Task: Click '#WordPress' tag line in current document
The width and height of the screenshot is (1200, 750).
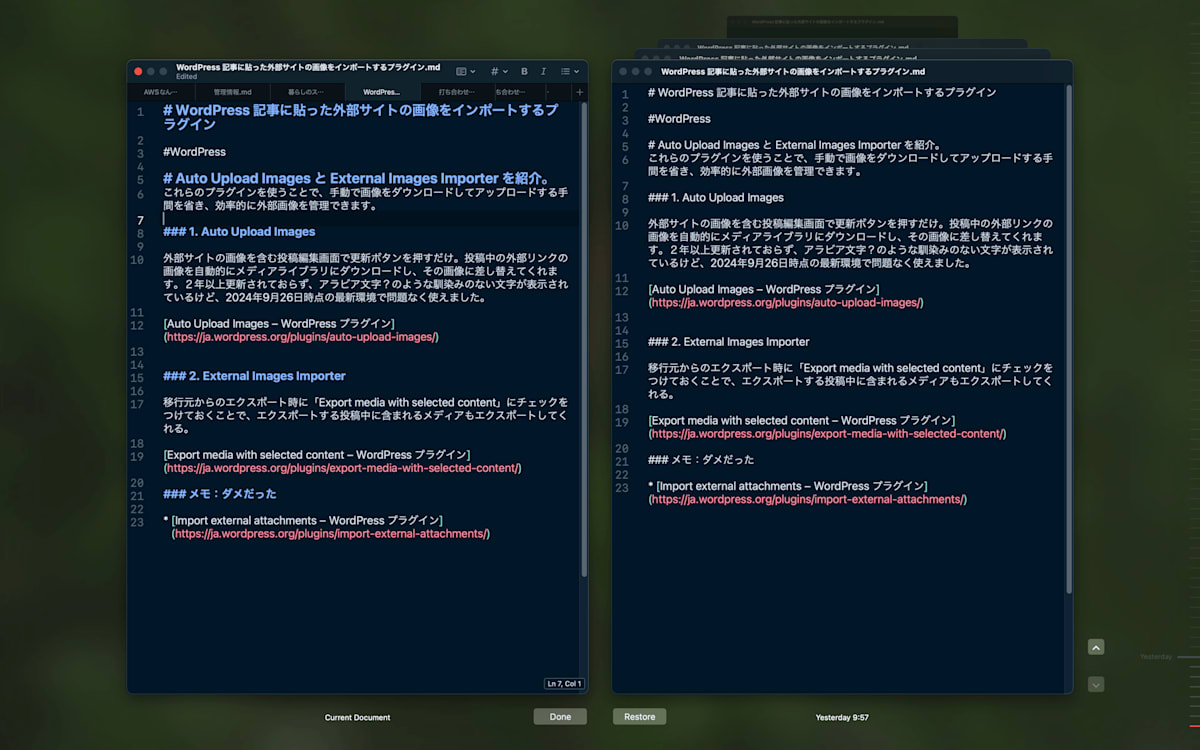Action: click(194, 152)
